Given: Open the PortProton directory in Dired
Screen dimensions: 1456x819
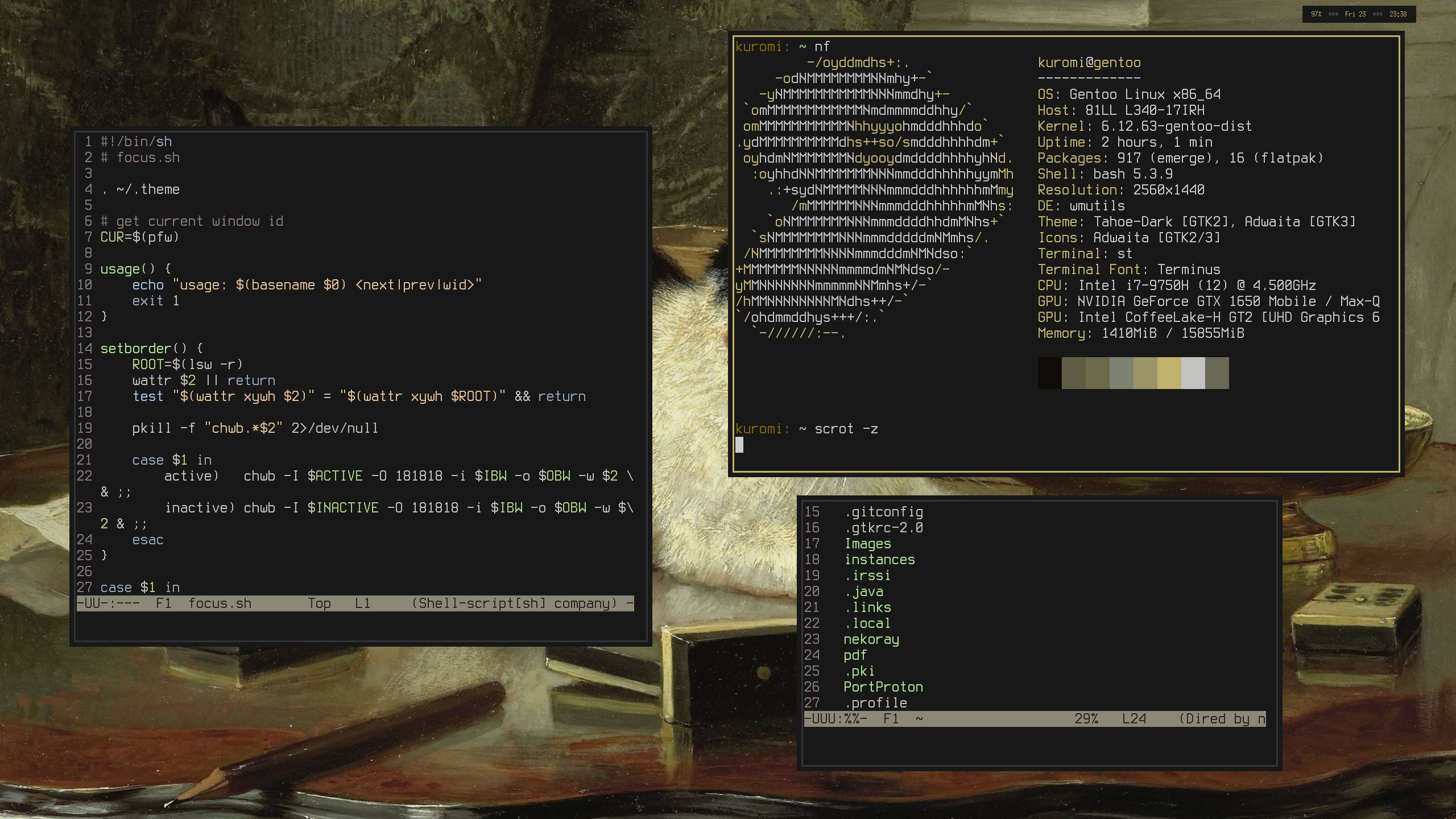Looking at the screenshot, I should pos(883,687).
